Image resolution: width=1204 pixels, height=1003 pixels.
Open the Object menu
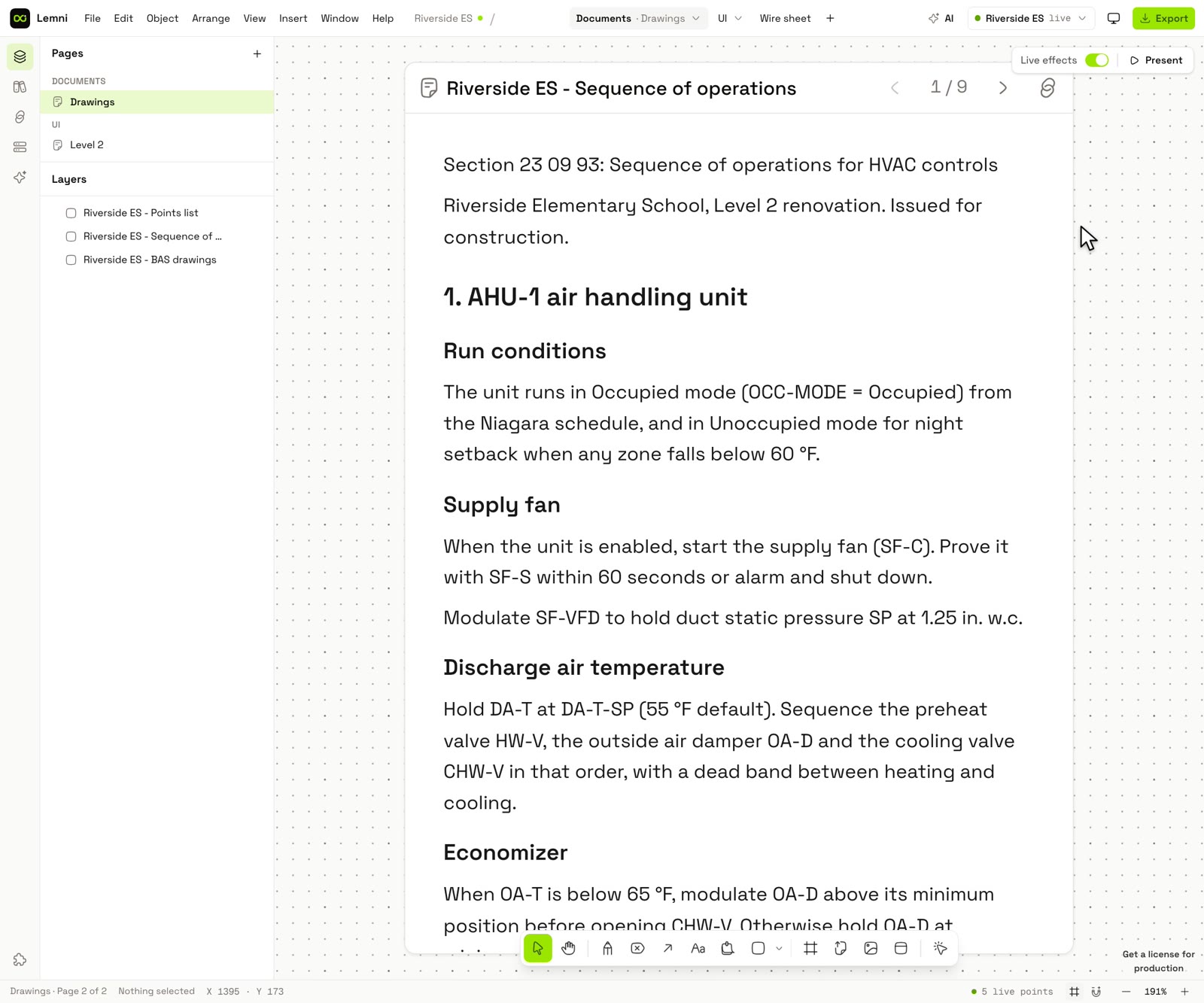coord(162,18)
